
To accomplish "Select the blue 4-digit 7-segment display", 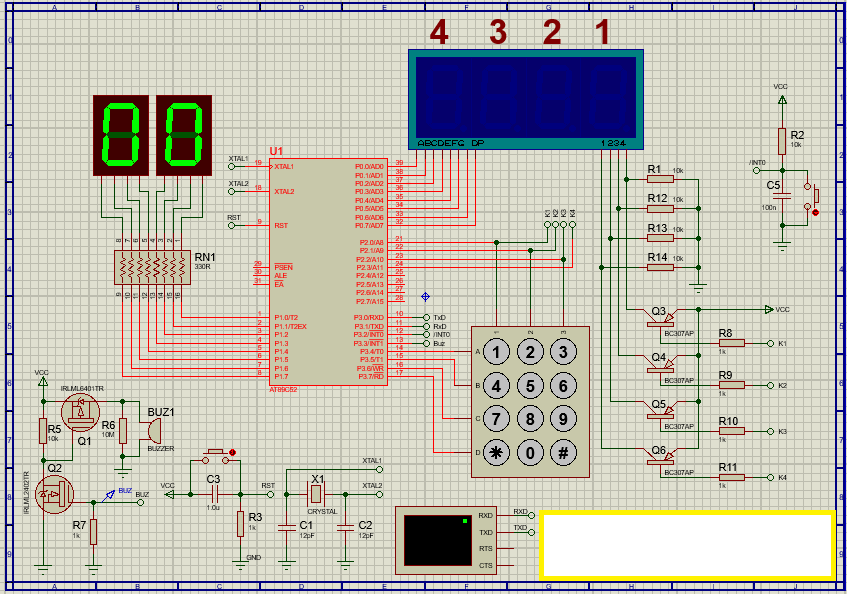I will tap(526, 99).
